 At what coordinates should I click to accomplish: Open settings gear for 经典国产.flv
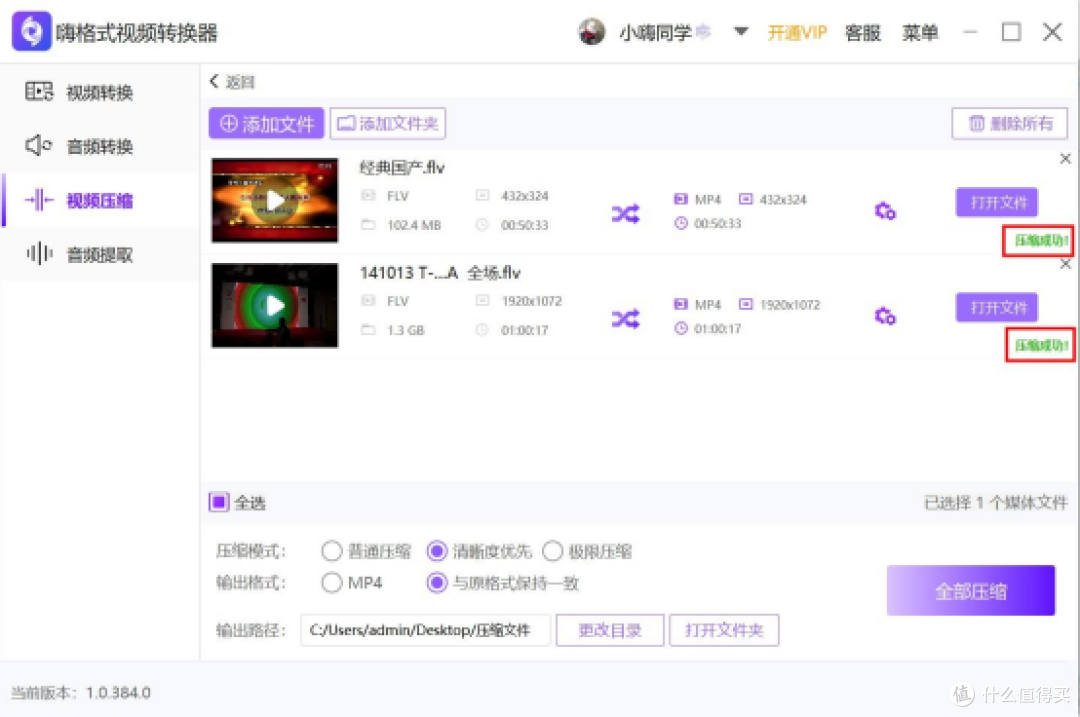pyautogui.click(x=885, y=211)
